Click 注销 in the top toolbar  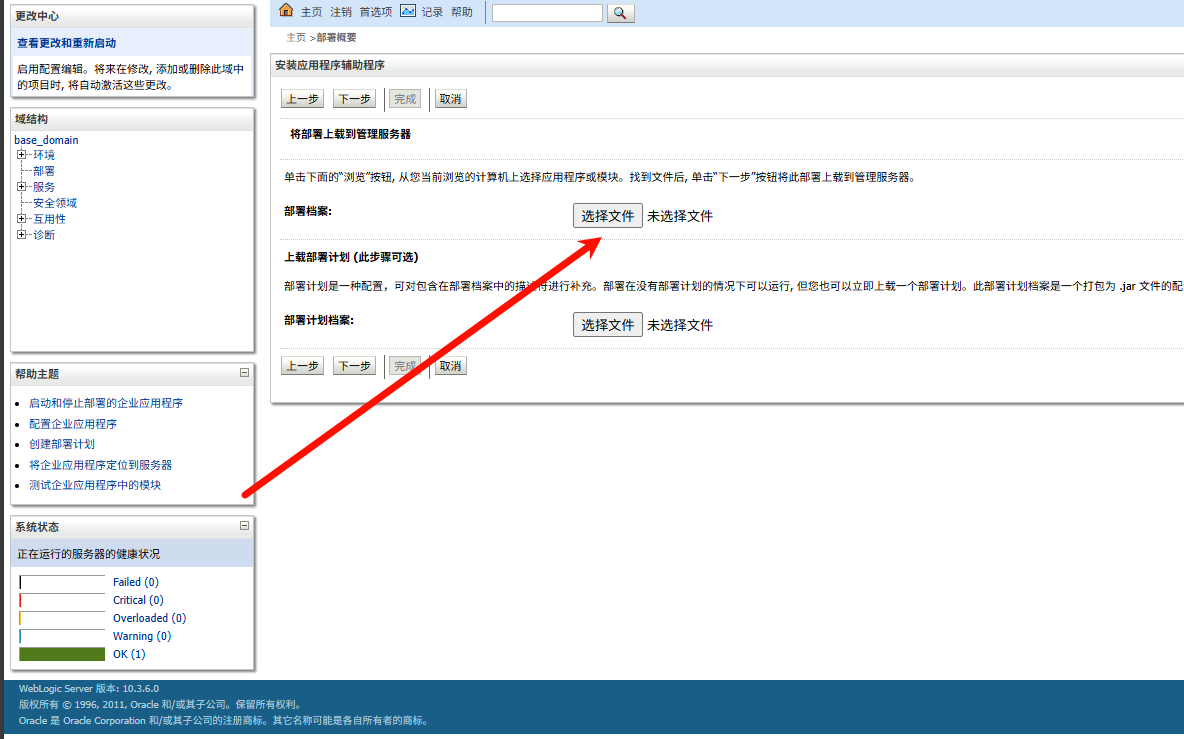click(x=341, y=13)
